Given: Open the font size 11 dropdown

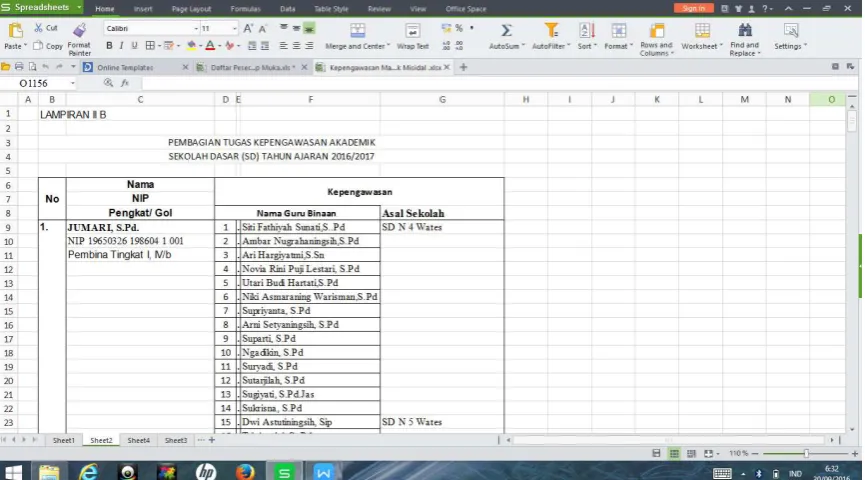Looking at the screenshot, I should point(234,28).
